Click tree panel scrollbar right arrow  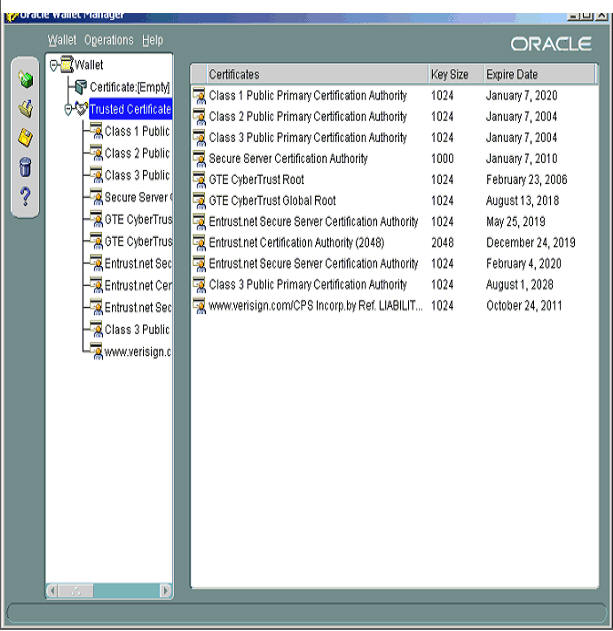pos(165,591)
